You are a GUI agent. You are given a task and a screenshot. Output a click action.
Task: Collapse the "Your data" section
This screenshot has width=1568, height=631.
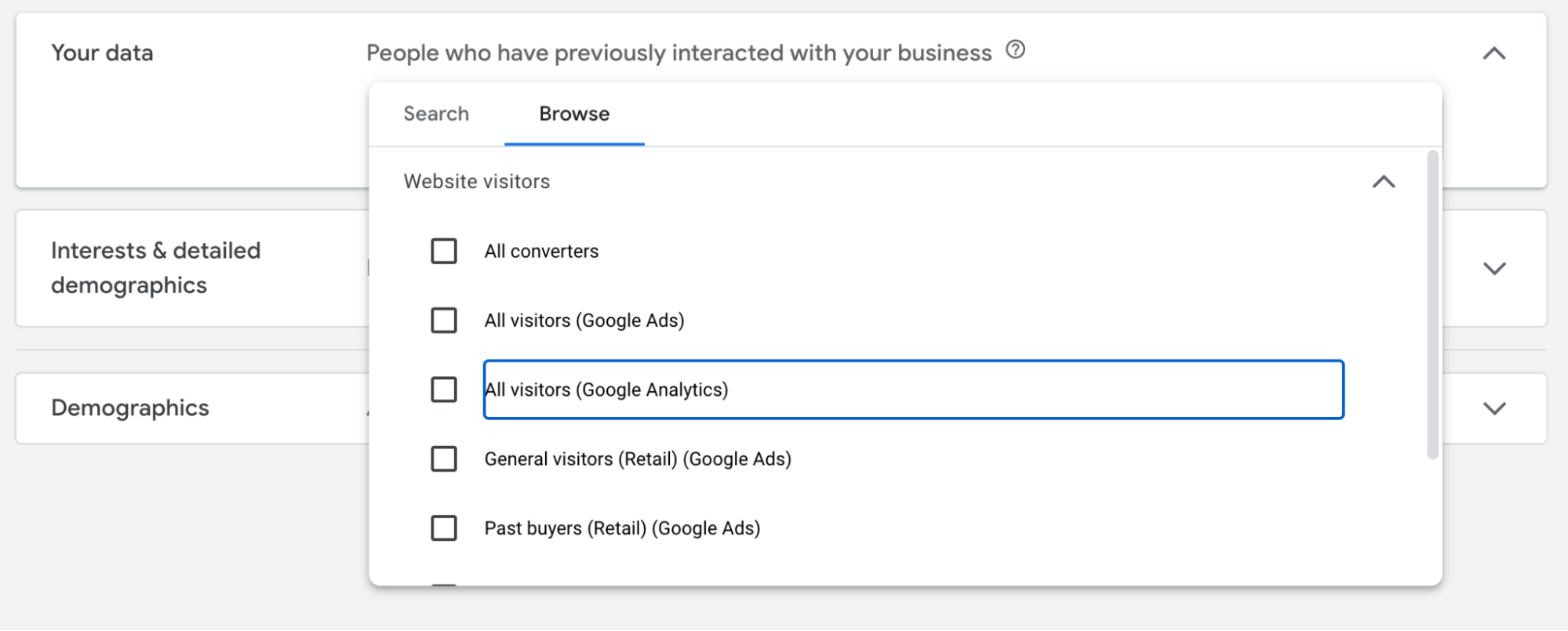[1495, 53]
